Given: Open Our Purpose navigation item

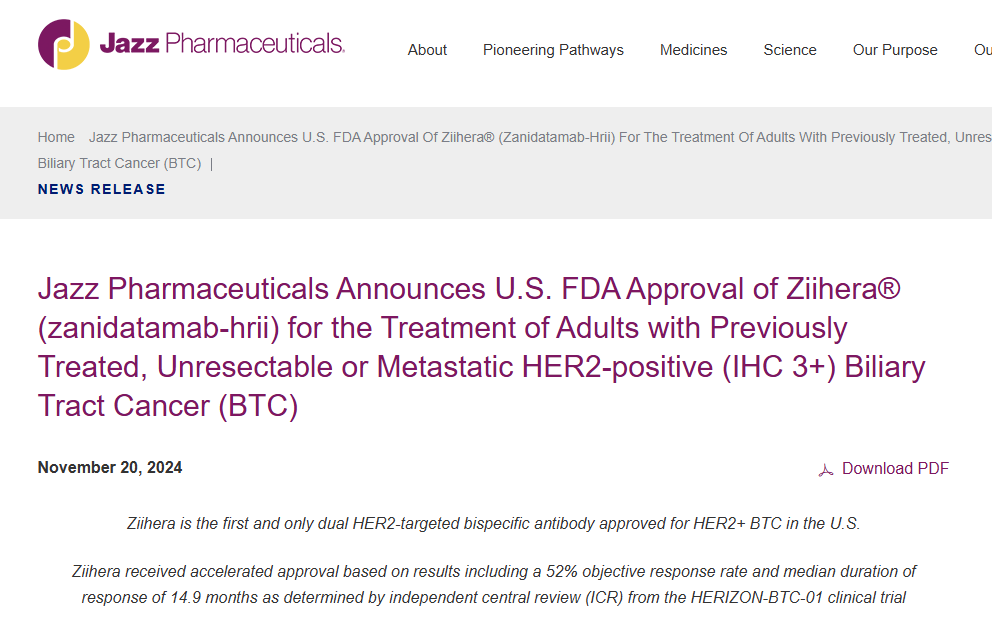Looking at the screenshot, I should (x=895, y=50).
